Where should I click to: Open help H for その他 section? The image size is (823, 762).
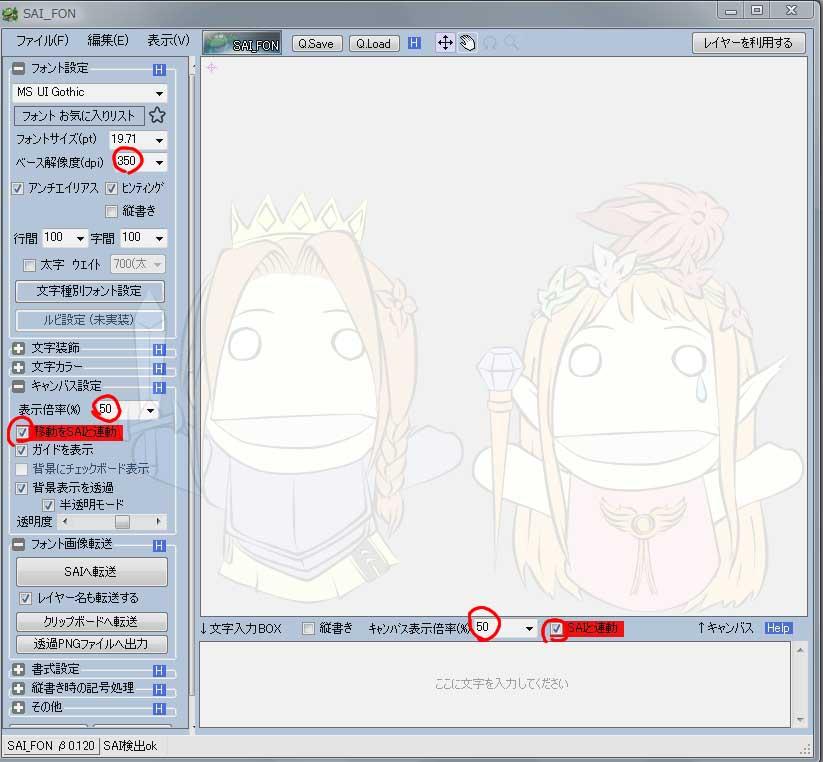160,708
